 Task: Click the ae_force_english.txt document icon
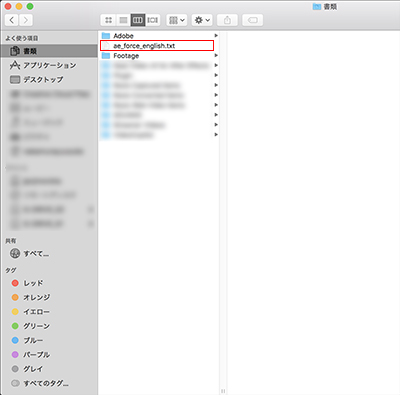(106, 46)
